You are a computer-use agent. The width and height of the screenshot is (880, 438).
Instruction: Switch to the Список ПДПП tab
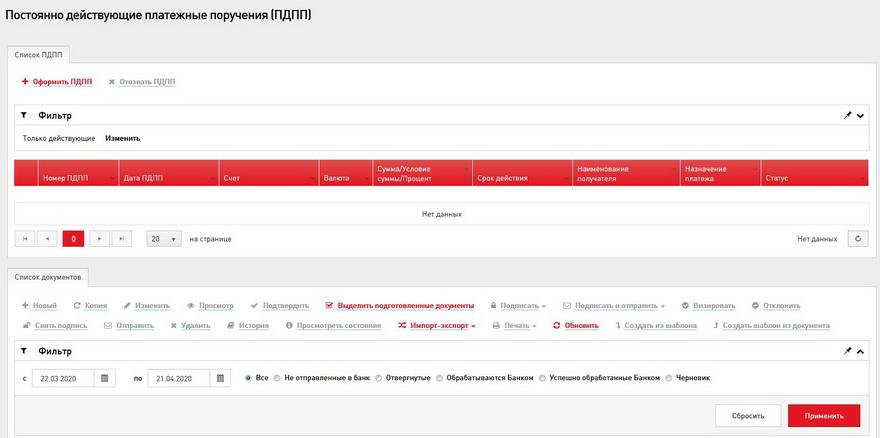(x=37, y=55)
